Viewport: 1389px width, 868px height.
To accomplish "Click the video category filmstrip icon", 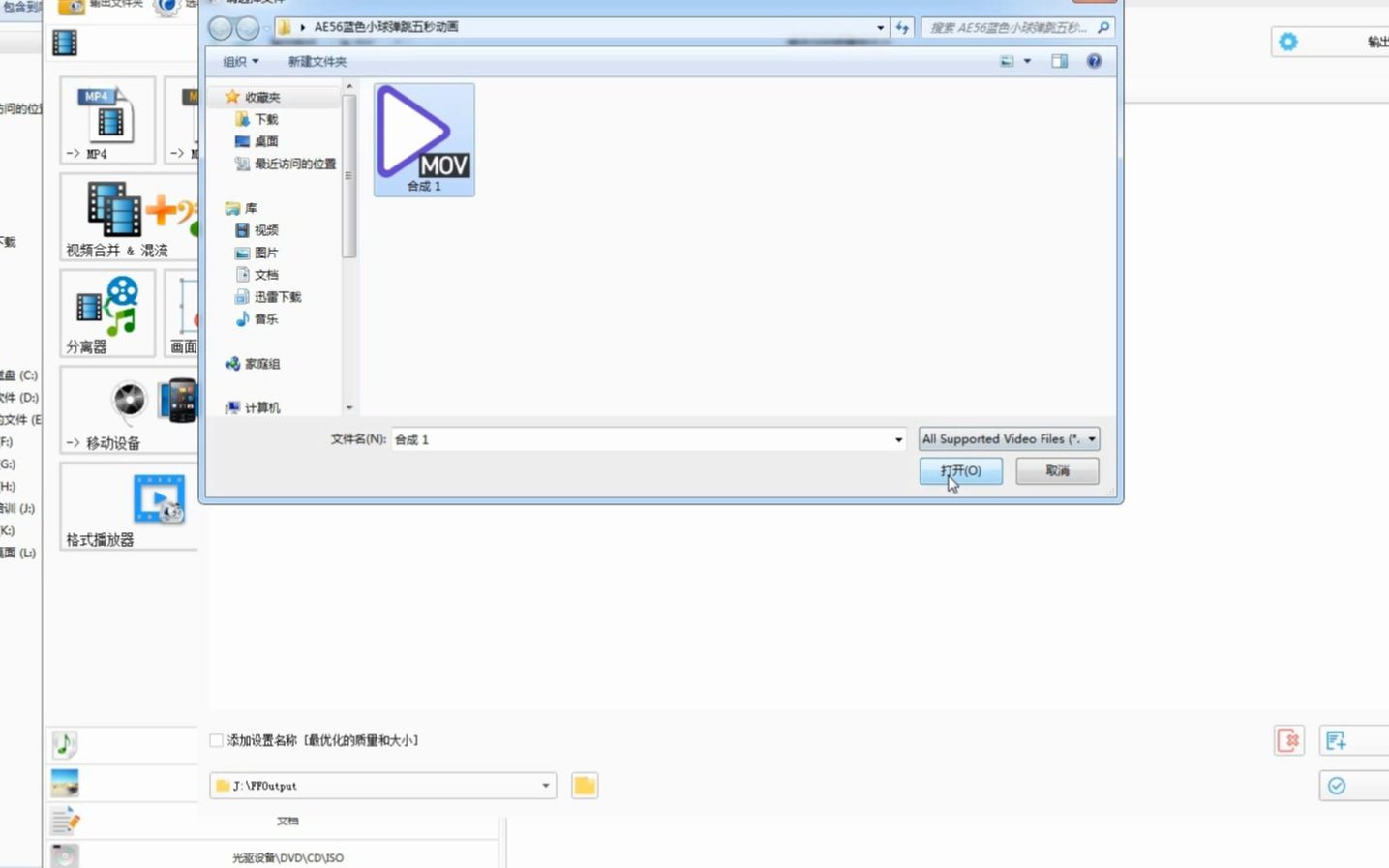I will [x=65, y=43].
